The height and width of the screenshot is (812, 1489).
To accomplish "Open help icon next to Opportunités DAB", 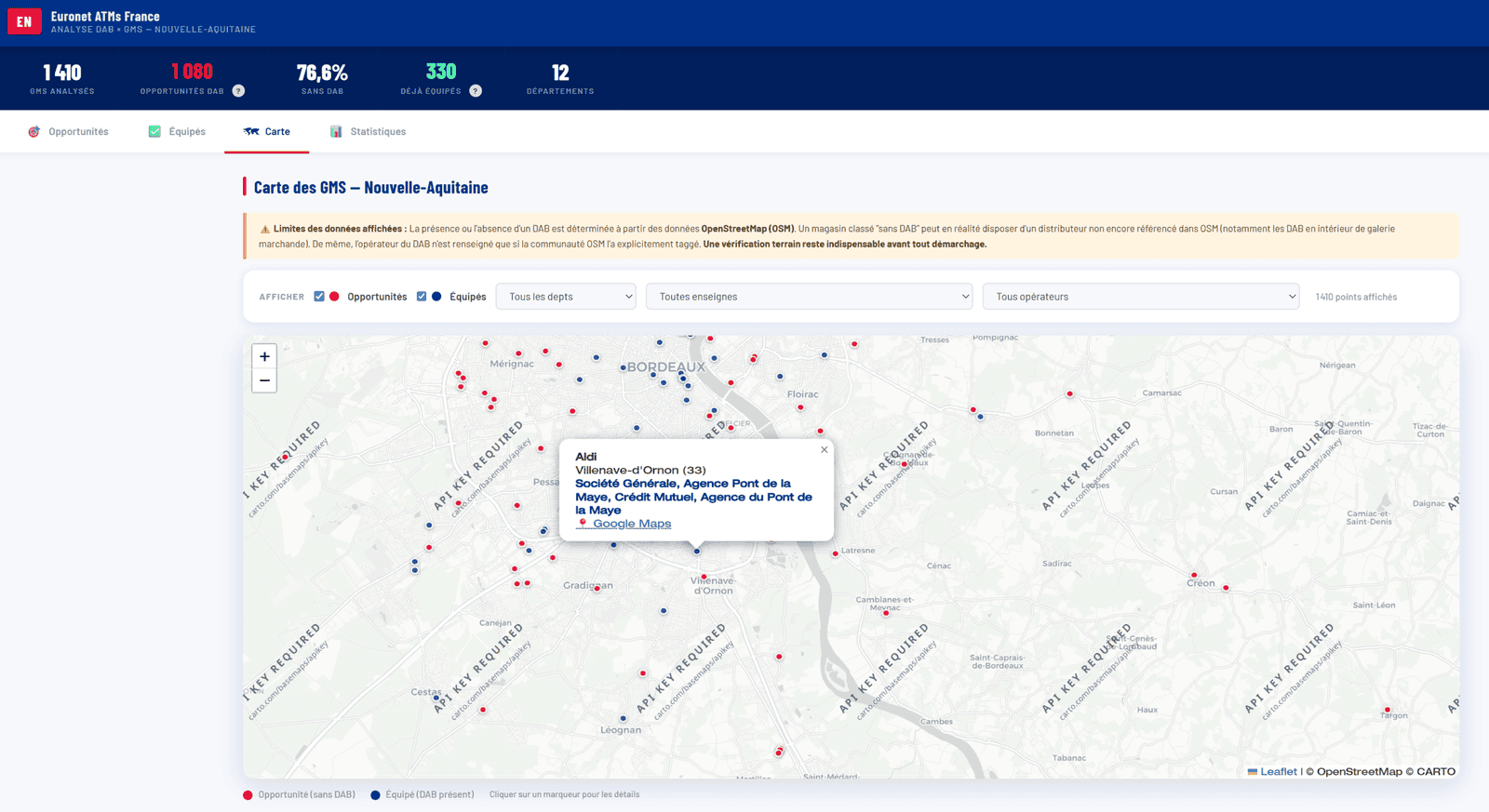I will point(238,91).
